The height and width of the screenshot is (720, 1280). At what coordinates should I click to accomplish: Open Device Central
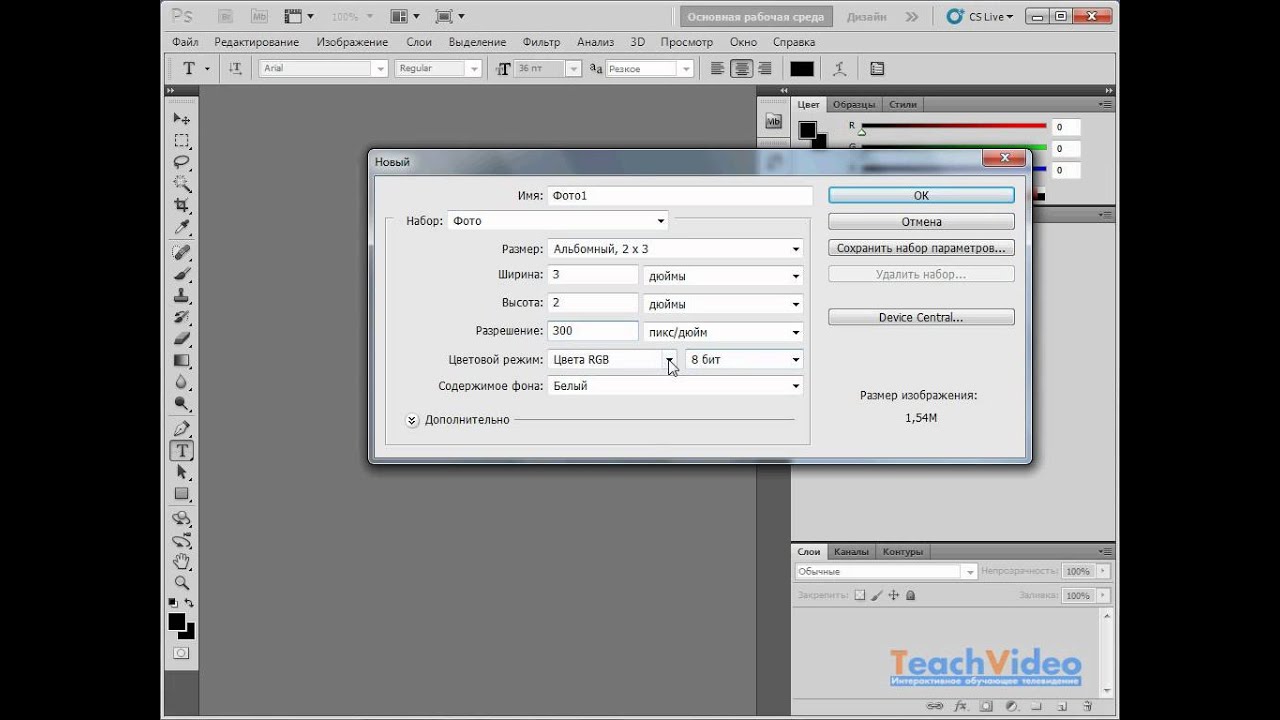(x=921, y=317)
